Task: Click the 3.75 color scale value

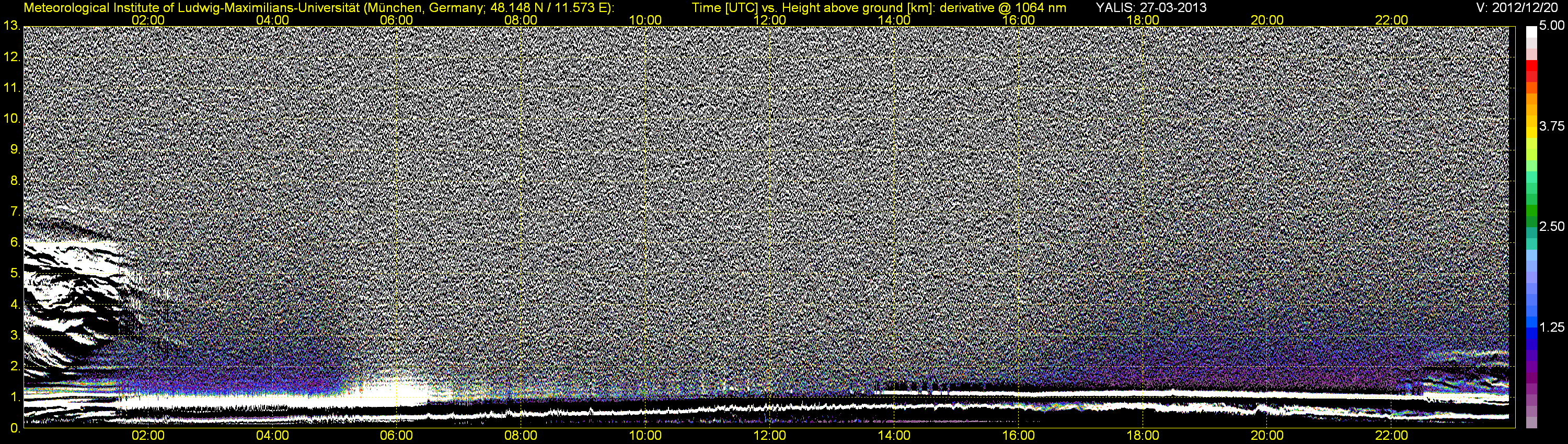Action: point(1552,126)
